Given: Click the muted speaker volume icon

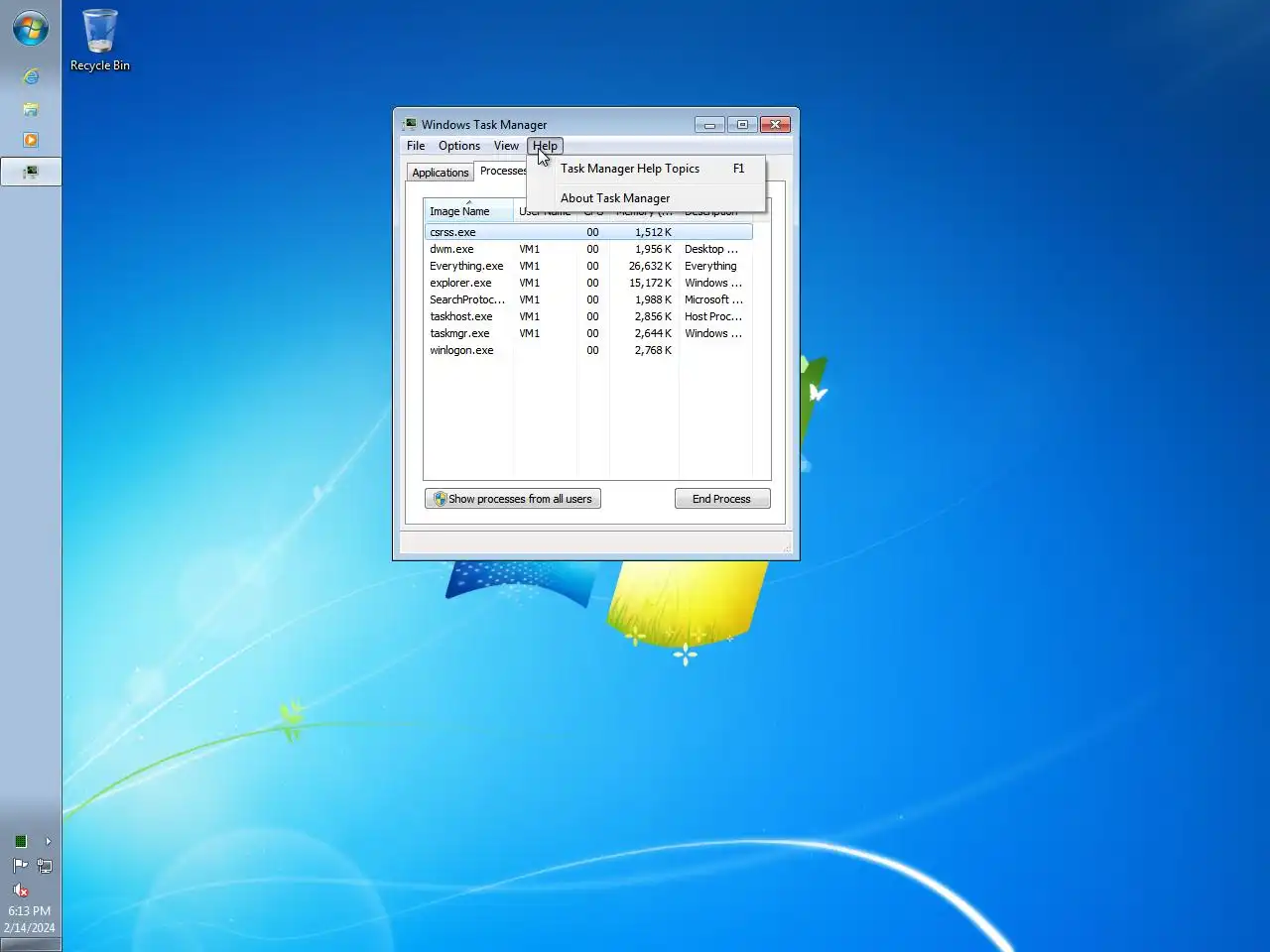Looking at the screenshot, I should pos(20,891).
